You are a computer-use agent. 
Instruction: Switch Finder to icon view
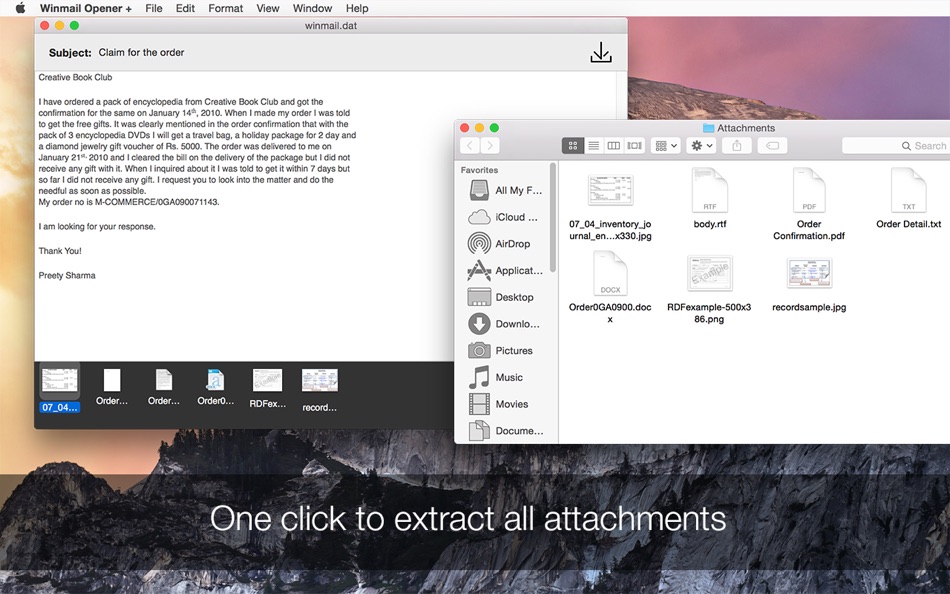point(573,145)
